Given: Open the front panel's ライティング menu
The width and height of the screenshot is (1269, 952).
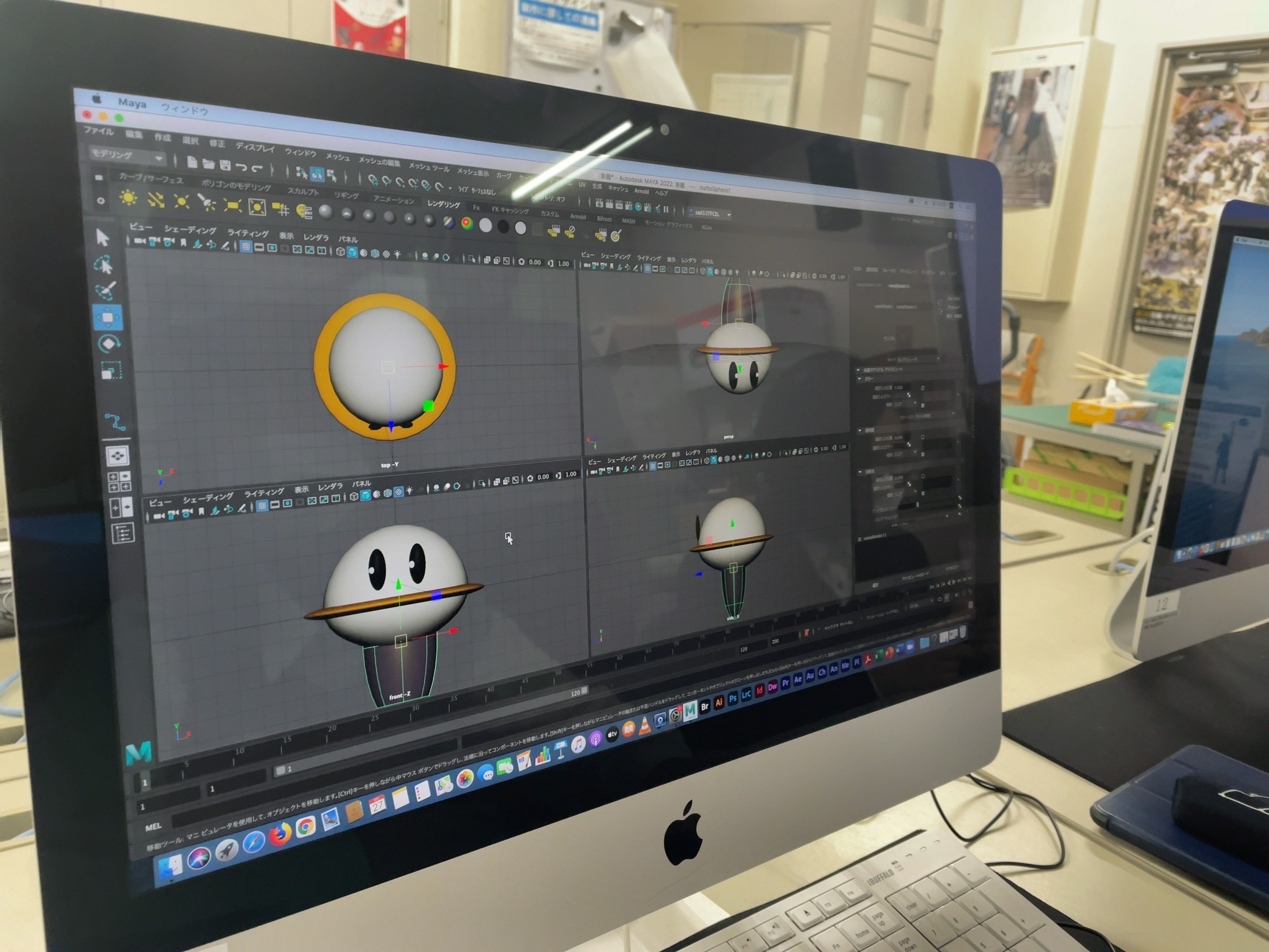Looking at the screenshot, I should pos(264,492).
